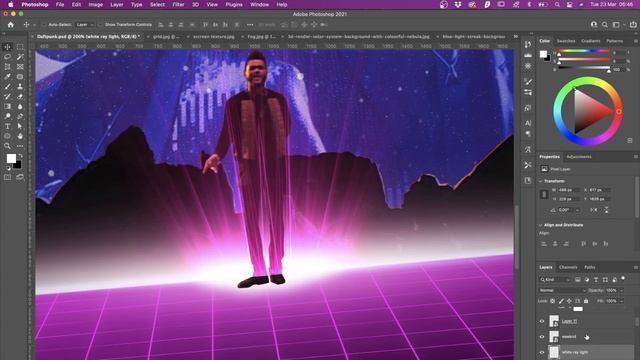640x360 pixels.
Task: Select the Eyedropper tool
Action: click(7, 76)
